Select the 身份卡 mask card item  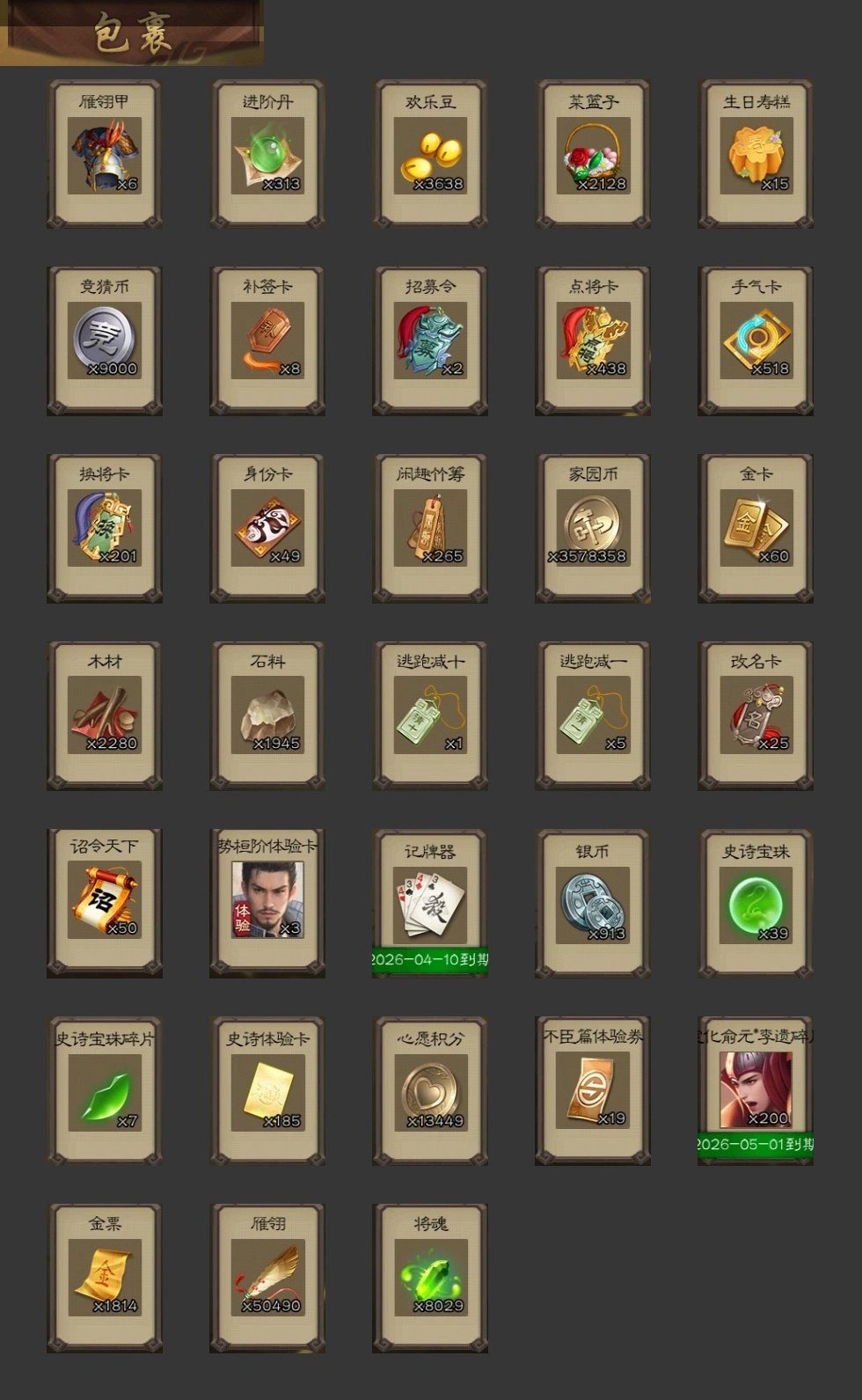pos(267,528)
